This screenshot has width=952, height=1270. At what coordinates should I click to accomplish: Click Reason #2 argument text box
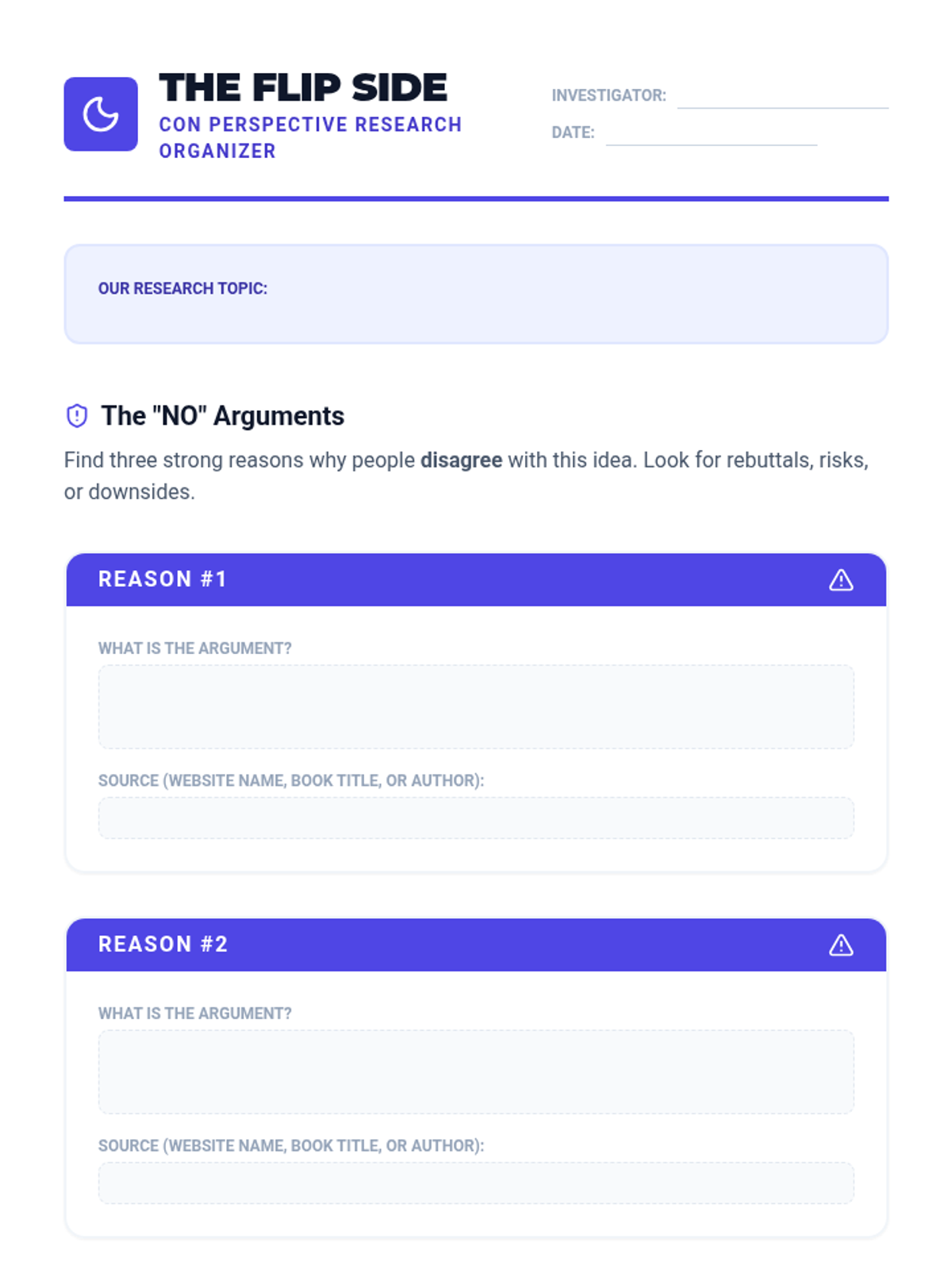click(476, 1072)
